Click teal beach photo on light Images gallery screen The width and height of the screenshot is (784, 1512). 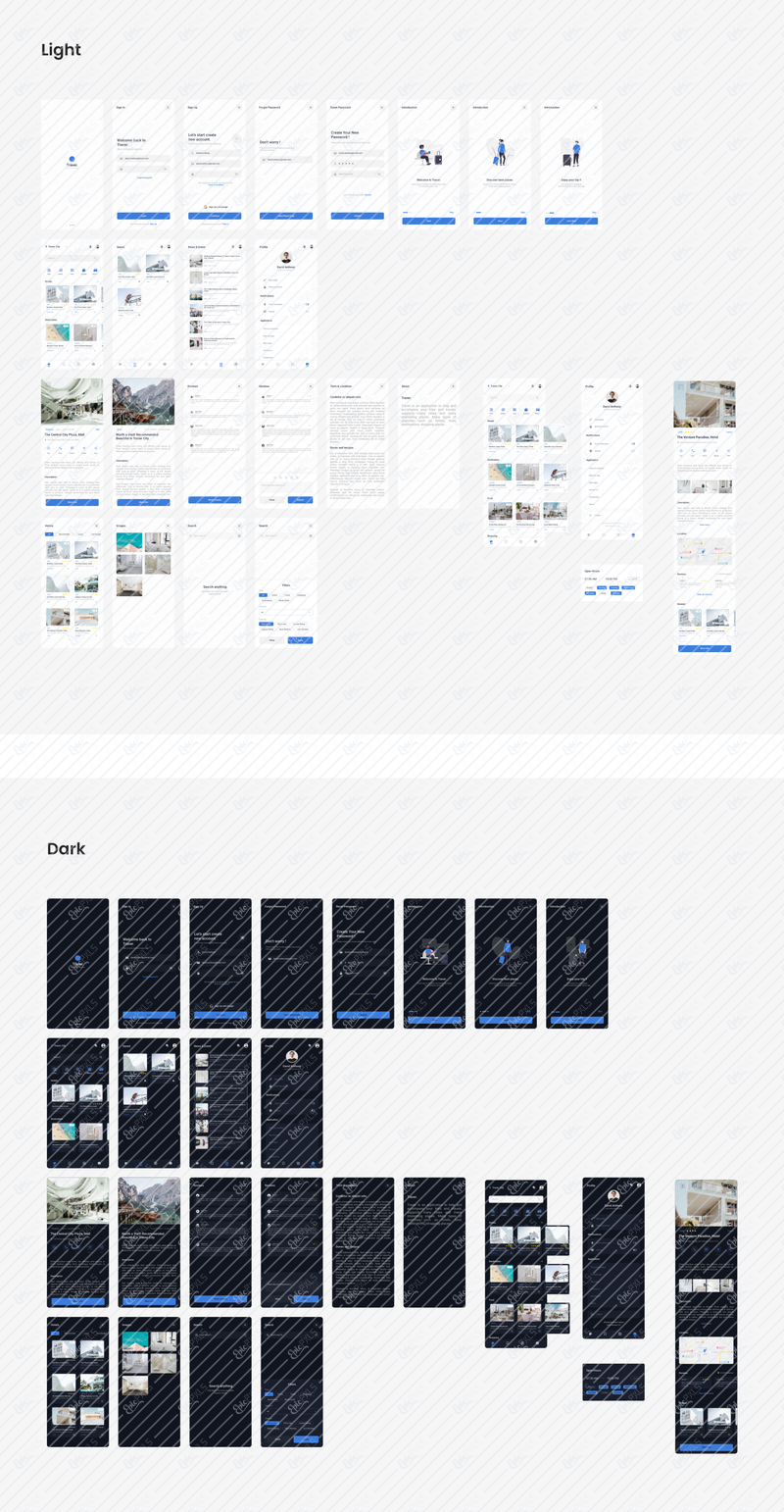(x=128, y=541)
